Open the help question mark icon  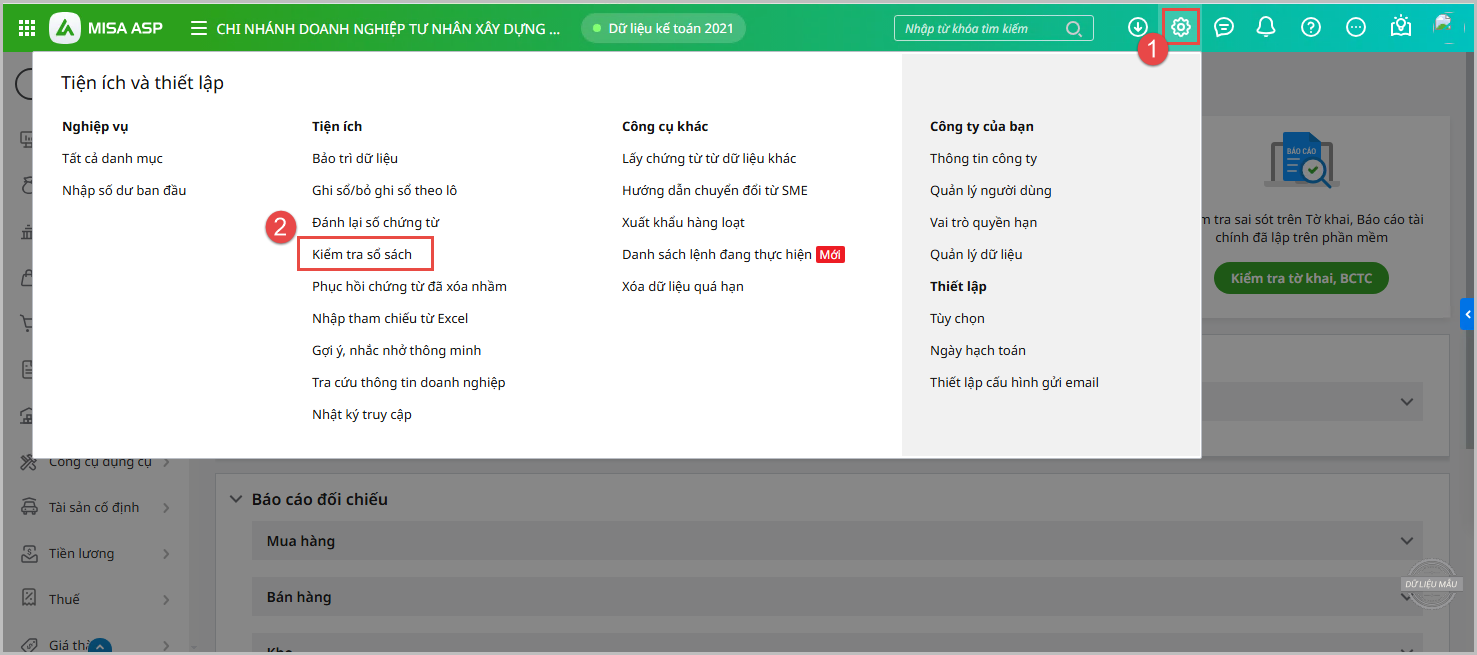tap(1311, 28)
